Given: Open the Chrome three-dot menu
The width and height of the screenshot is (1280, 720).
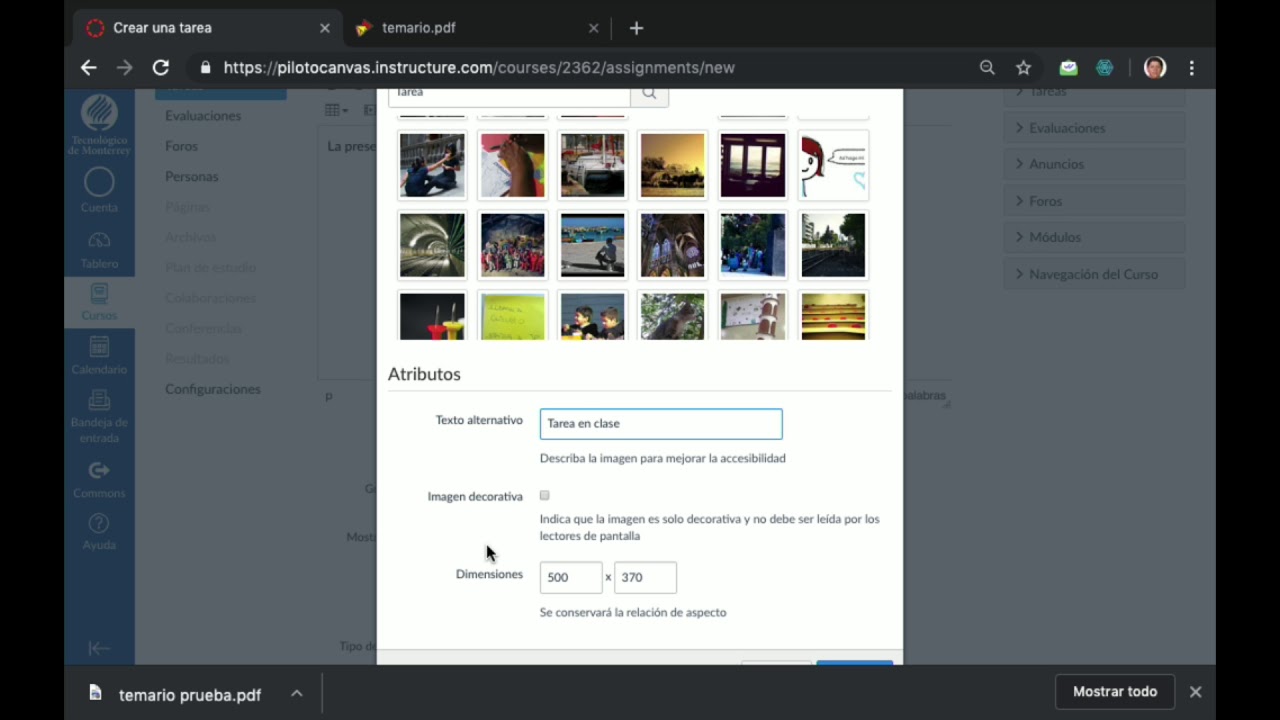Looking at the screenshot, I should tap(1191, 68).
